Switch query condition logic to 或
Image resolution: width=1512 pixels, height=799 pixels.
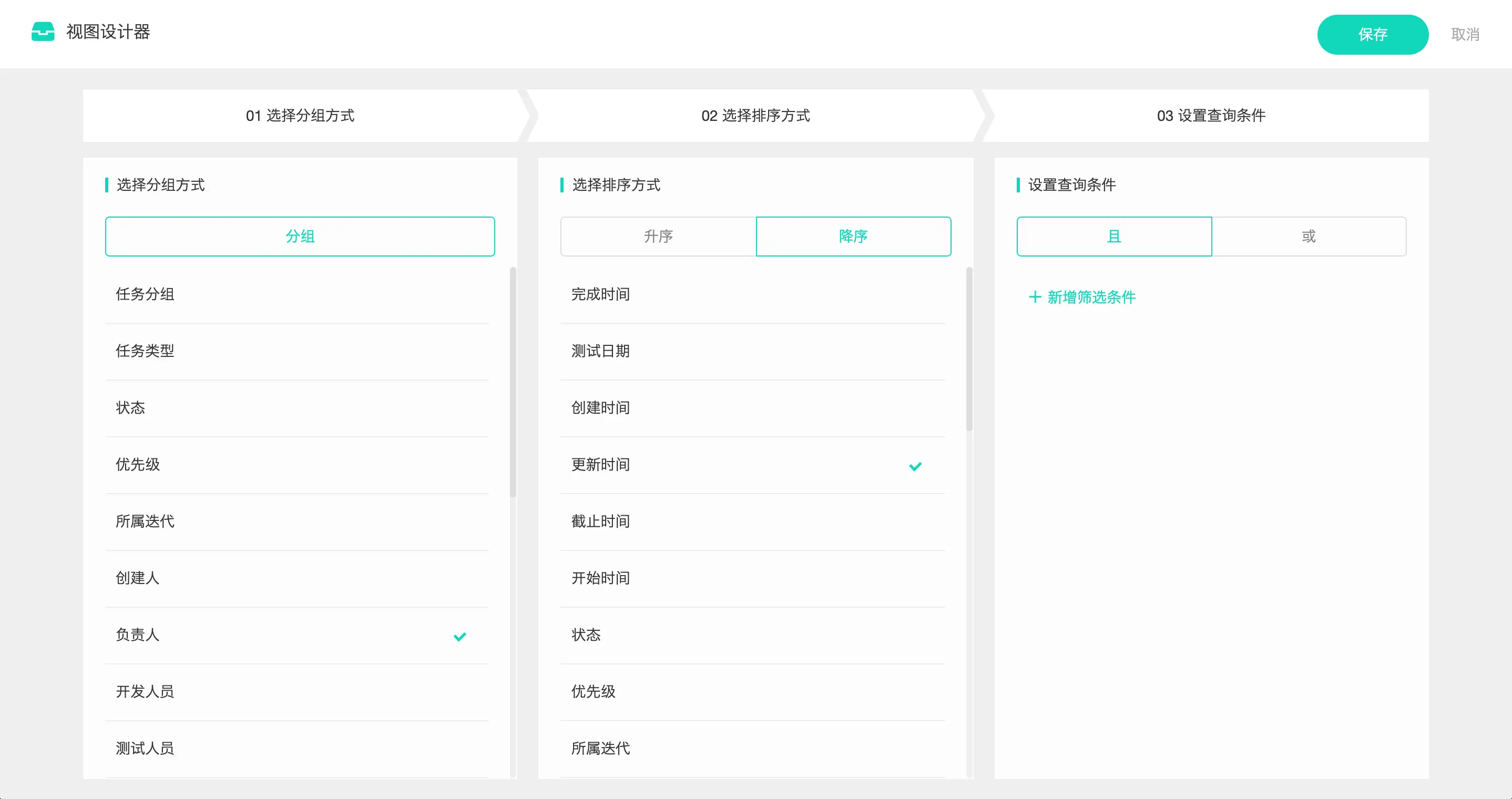[1309, 236]
